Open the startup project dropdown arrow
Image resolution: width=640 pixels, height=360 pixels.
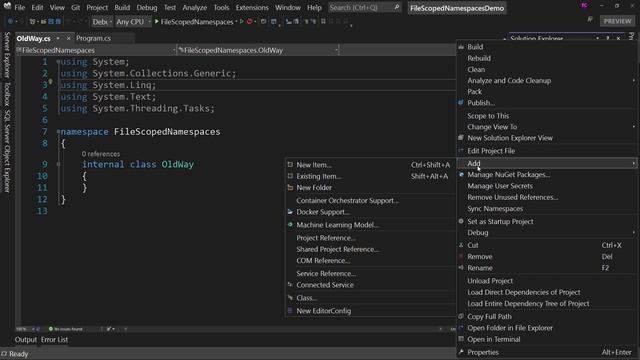pos(236,21)
